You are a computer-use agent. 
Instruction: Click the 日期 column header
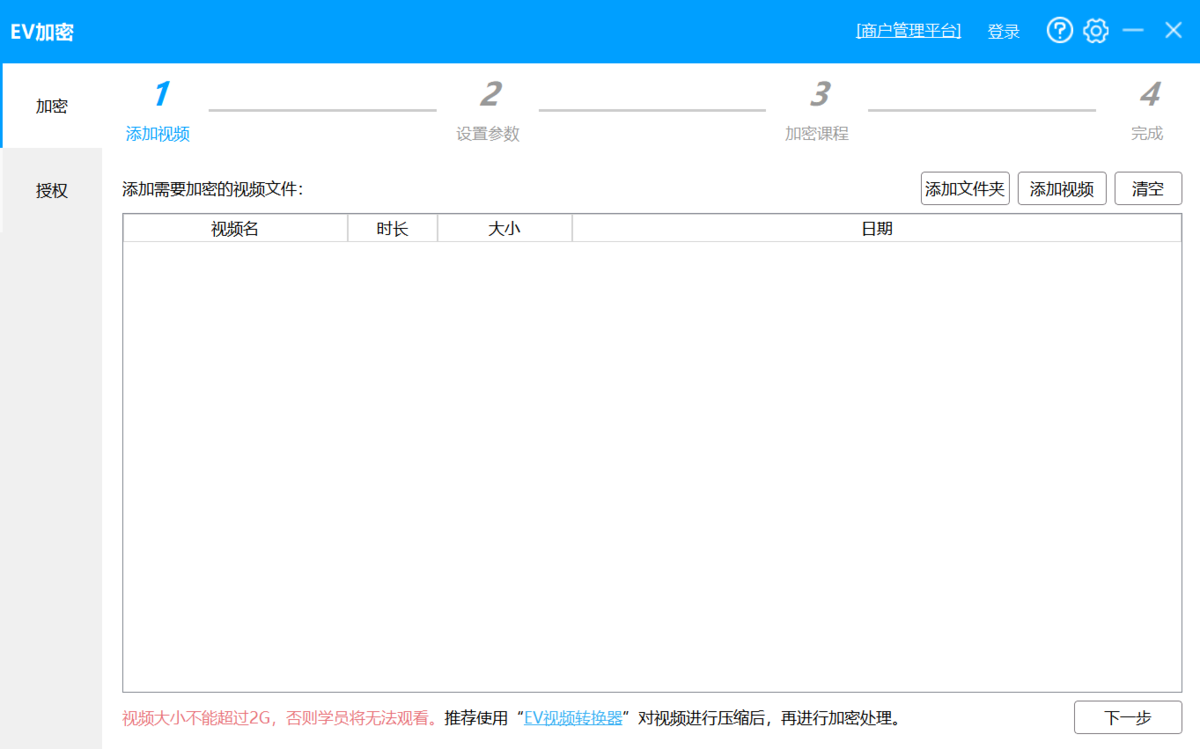(876, 228)
